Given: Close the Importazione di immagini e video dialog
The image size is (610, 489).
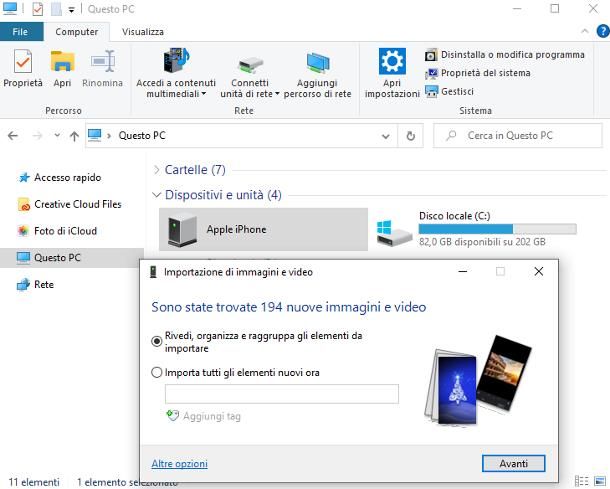Looking at the screenshot, I should [538, 272].
